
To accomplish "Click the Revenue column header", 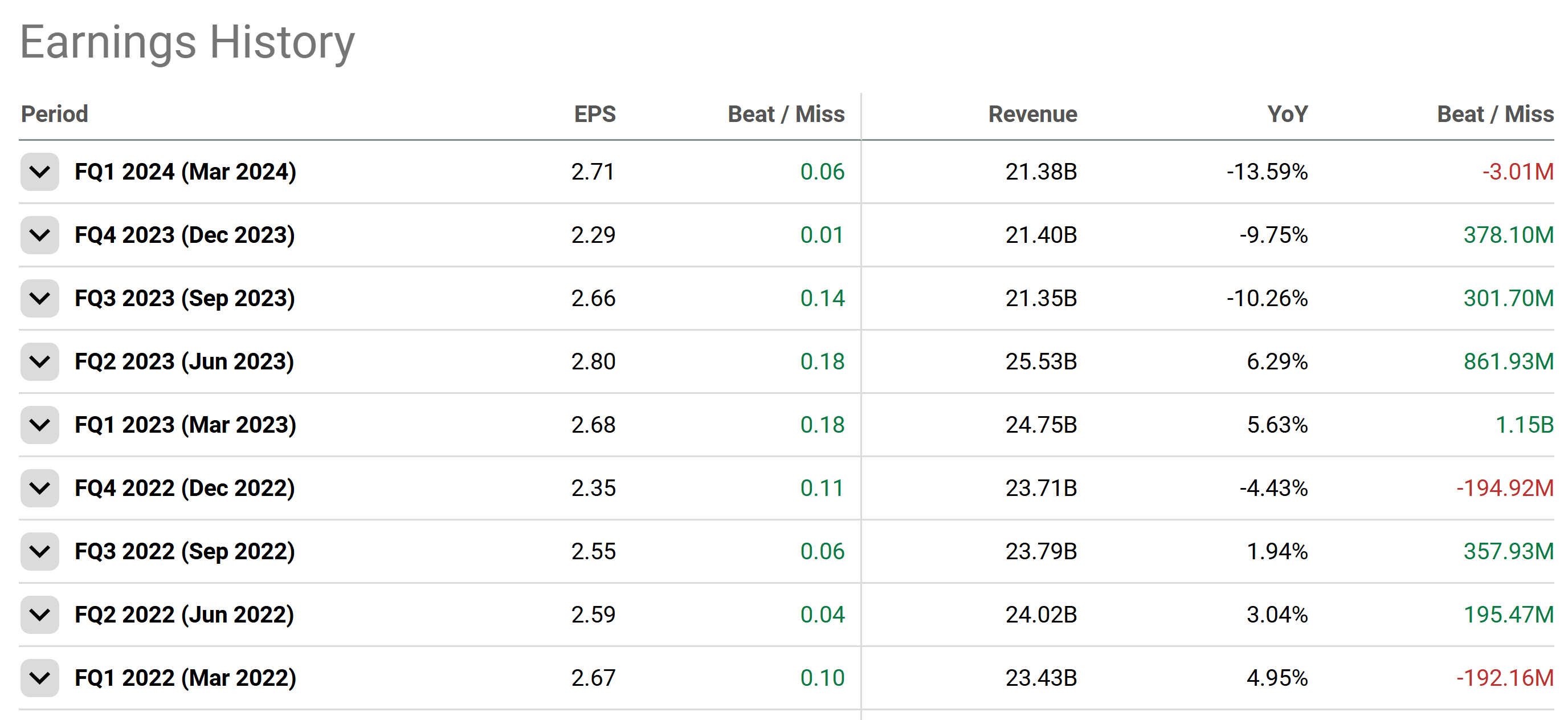I will (1032, 114).
